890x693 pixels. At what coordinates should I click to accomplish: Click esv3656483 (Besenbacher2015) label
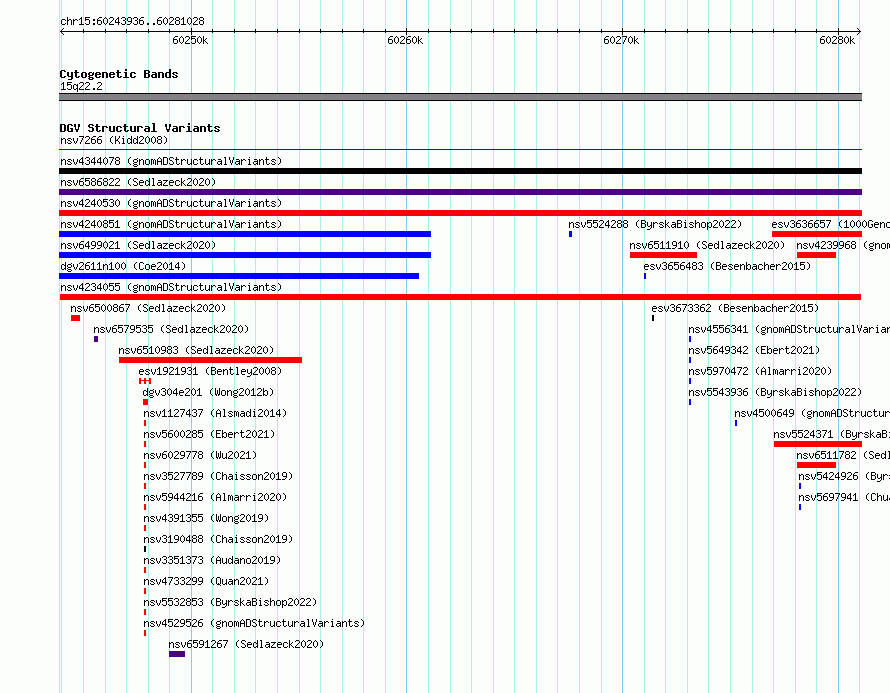click(x=727, y=266)
